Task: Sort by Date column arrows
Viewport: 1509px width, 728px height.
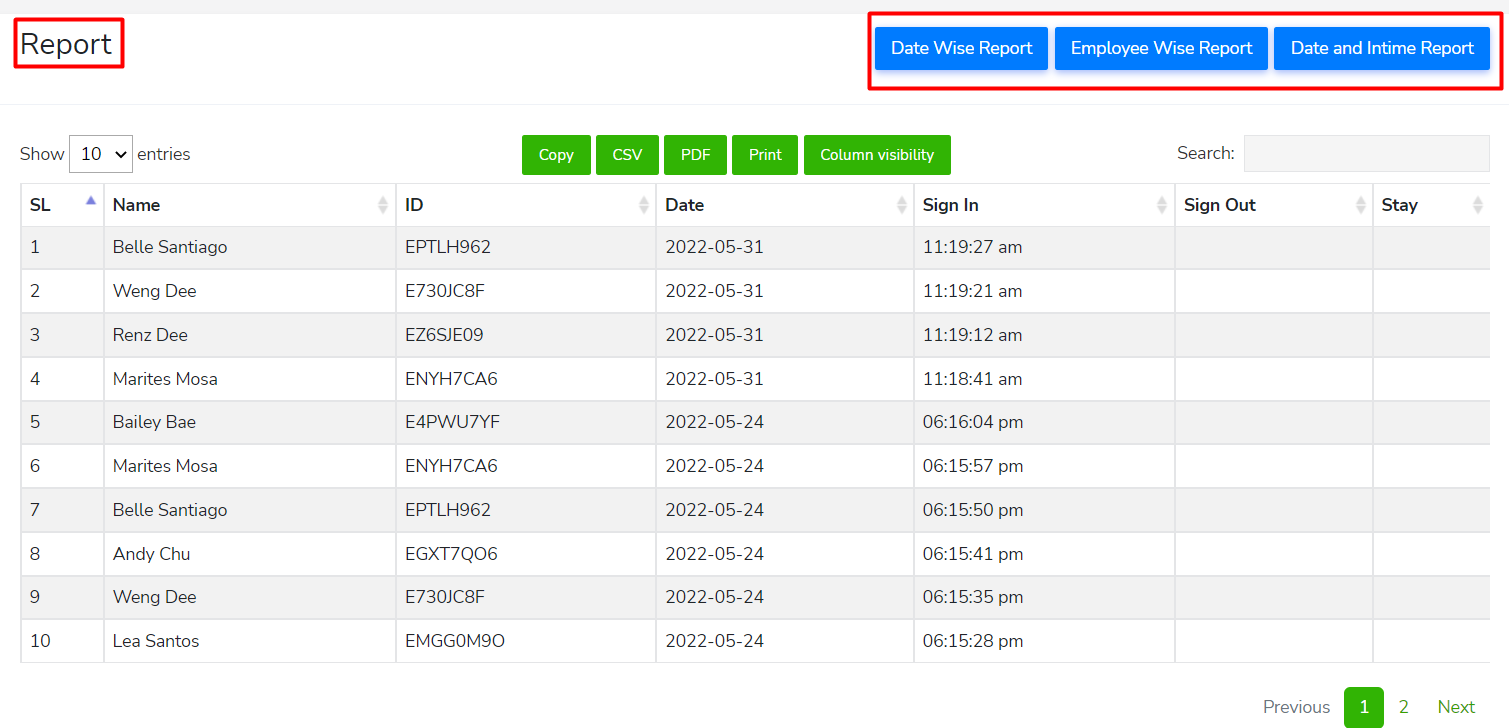Action: click(902, 205)
